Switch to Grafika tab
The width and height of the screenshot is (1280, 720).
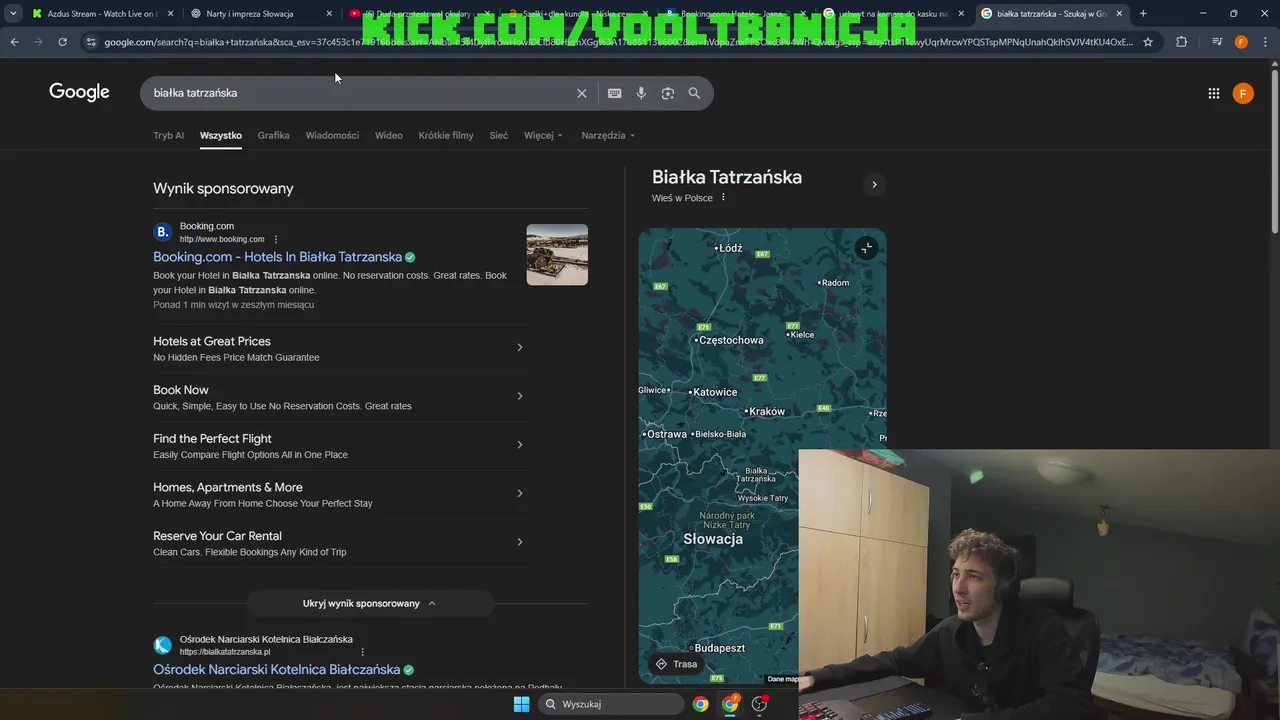(273, 135)
